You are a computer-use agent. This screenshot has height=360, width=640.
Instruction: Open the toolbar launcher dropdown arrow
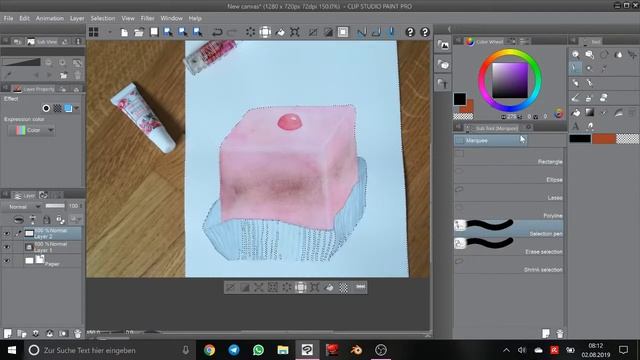tap(109, 32)
